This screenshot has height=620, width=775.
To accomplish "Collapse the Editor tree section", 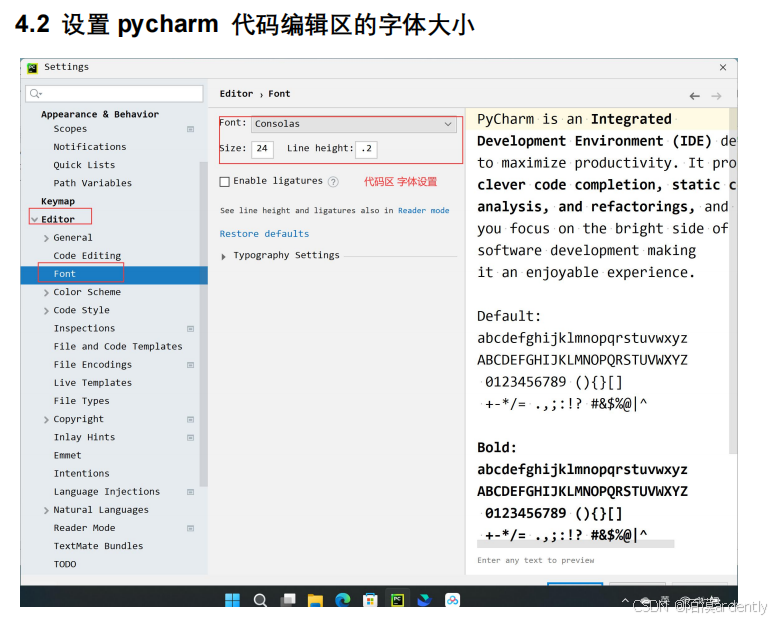I will [x=35, y=220].
